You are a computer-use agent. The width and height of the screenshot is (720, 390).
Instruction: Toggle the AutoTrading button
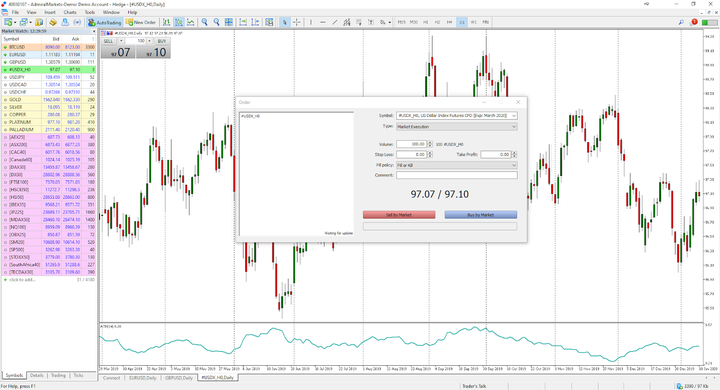coord(104,22)
